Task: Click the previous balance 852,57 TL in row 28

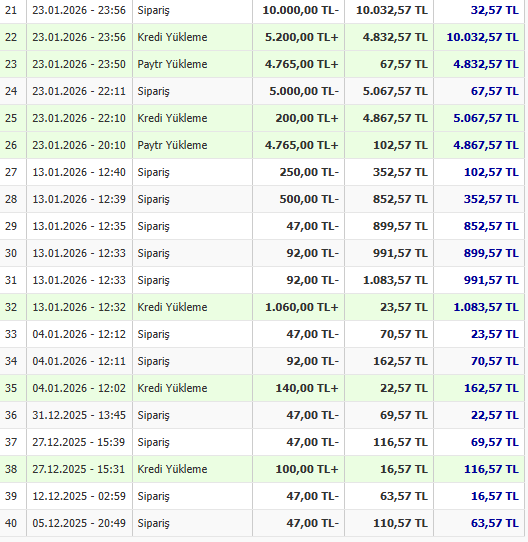Action: pyautogui.click(x=400, y=199)
